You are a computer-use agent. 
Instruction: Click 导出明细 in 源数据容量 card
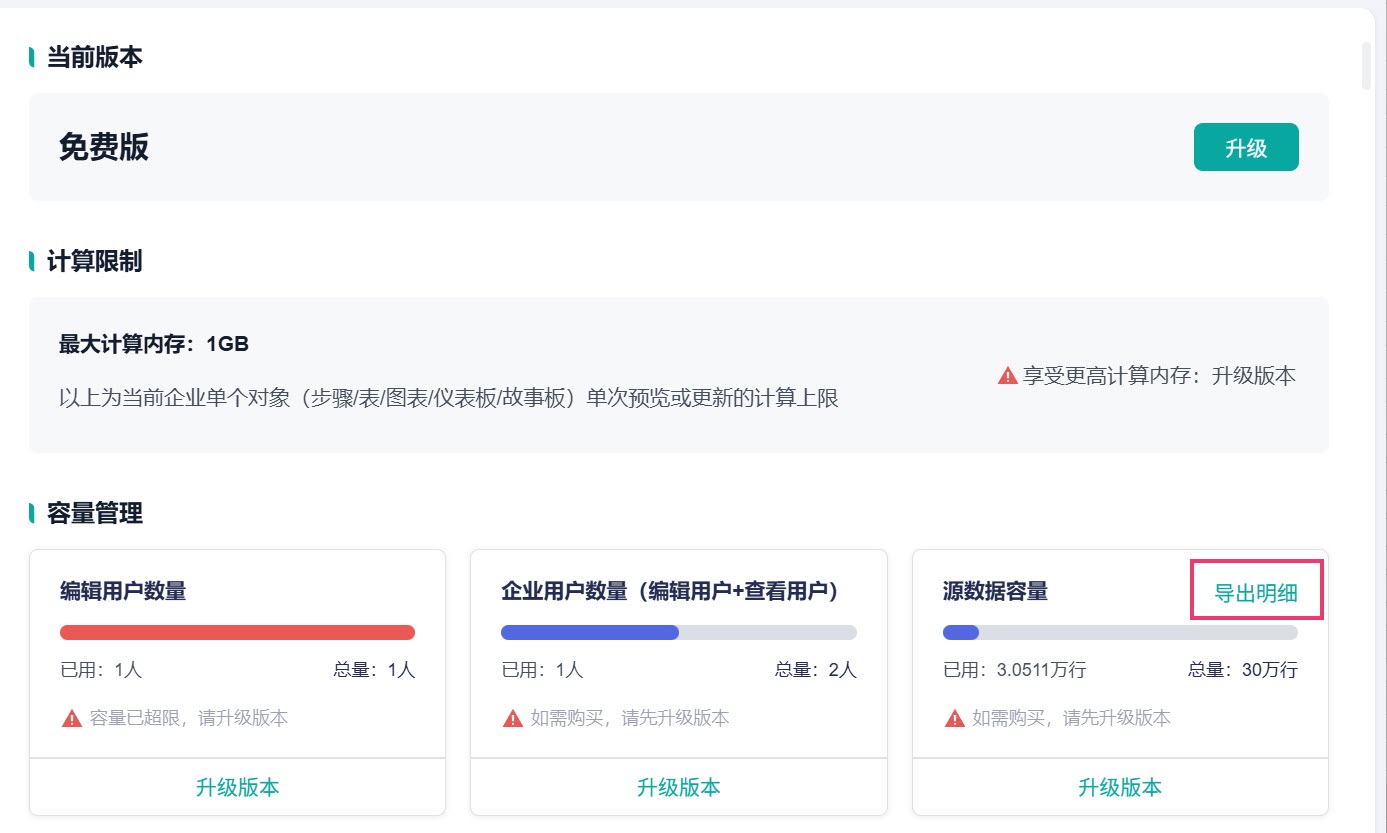[x=1256, y=592]
